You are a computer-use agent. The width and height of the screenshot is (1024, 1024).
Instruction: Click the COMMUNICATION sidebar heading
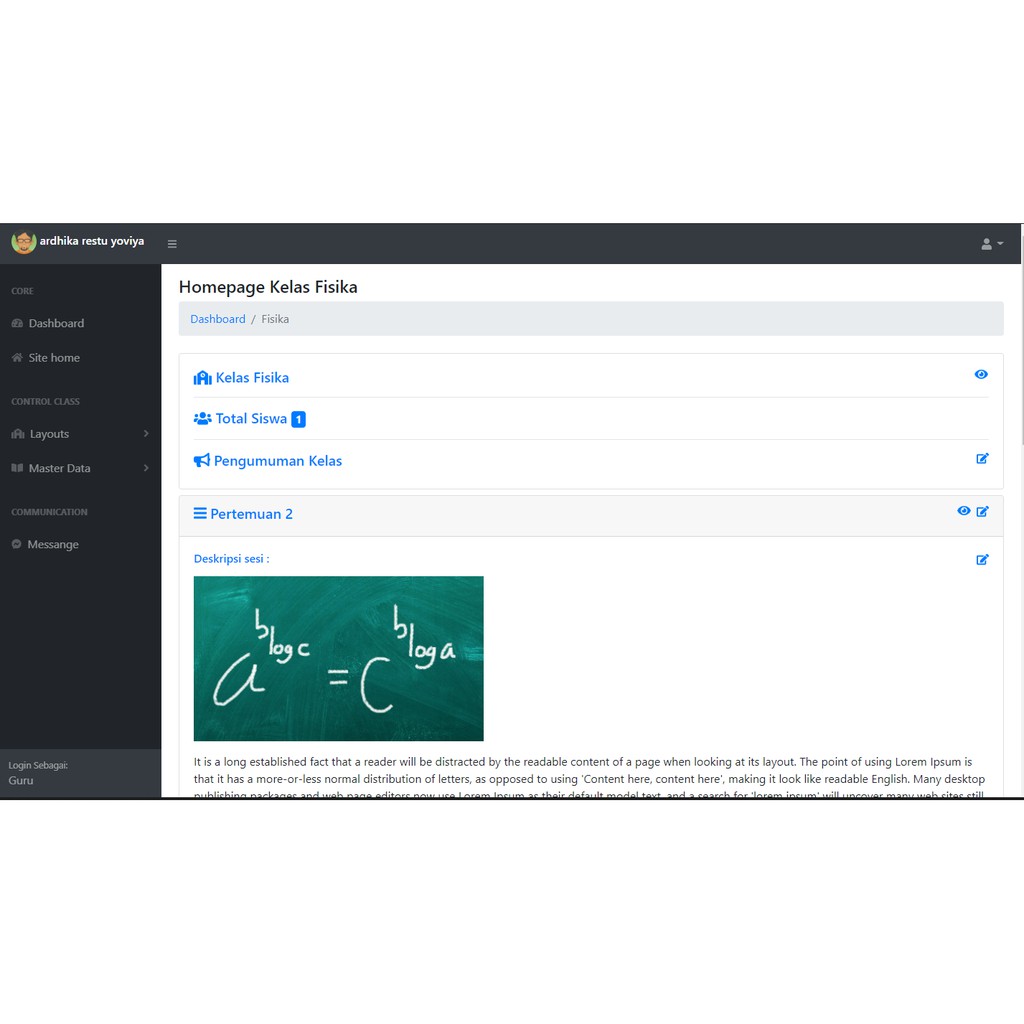tap(49, 512)
